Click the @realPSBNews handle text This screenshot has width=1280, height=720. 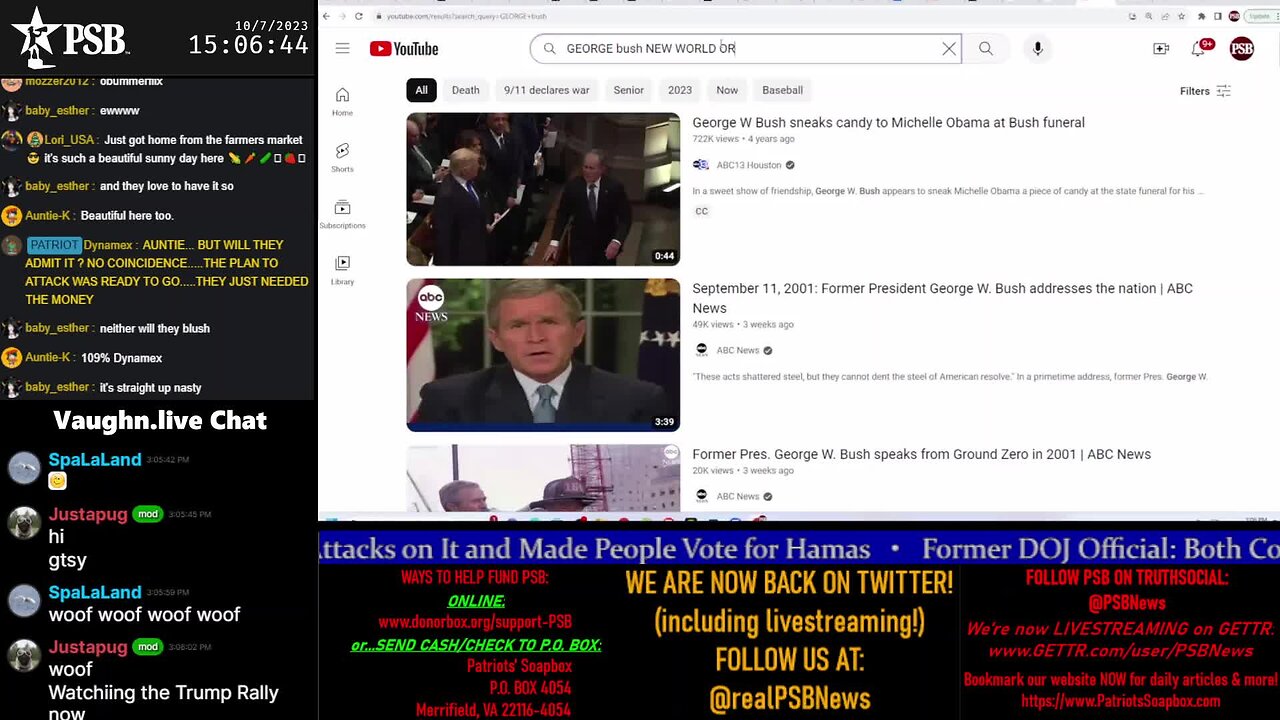click(789, 698)
